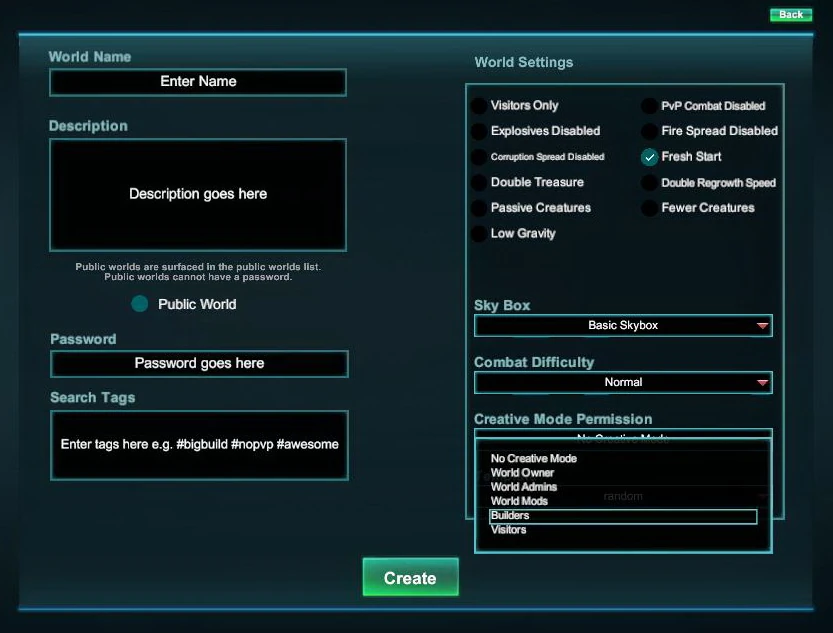Click the World Name input field
The width and height of the screenshot is (833, 633).
[198, 82]
